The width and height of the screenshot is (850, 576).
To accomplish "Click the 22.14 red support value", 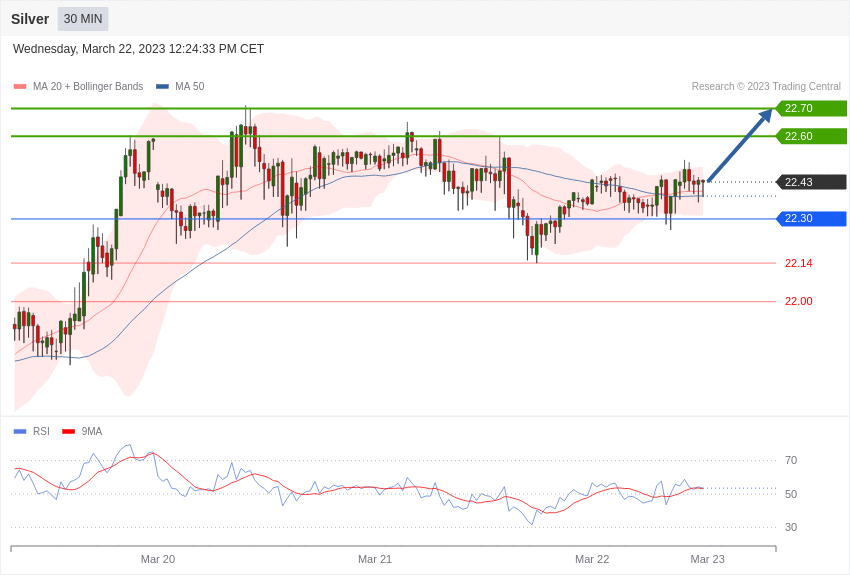I will pos(799,263).
